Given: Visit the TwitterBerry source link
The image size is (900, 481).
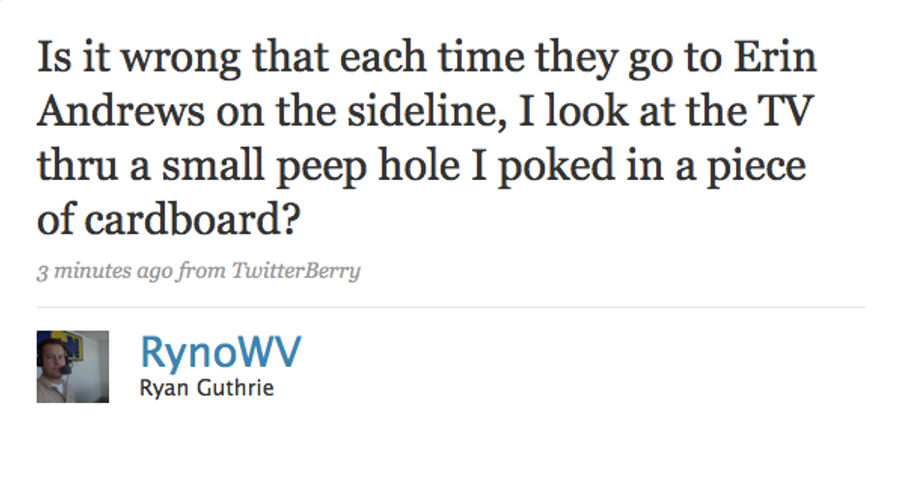Looking at the screenshot, I should pyautogui.click(x=296, y=270).
